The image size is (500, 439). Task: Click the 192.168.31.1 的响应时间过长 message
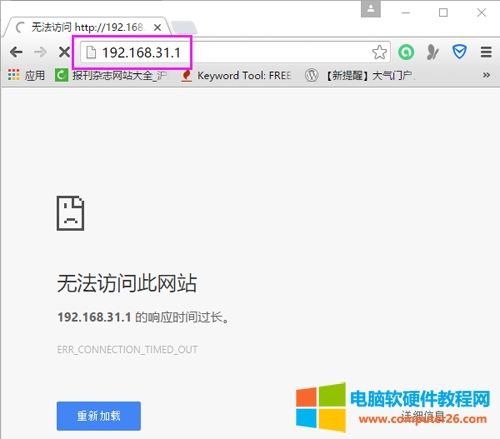[143, 317]
